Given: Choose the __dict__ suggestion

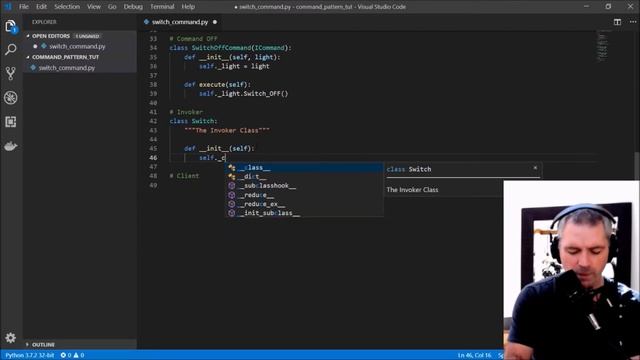Looking at the screenshot, I should click(304, 177).
